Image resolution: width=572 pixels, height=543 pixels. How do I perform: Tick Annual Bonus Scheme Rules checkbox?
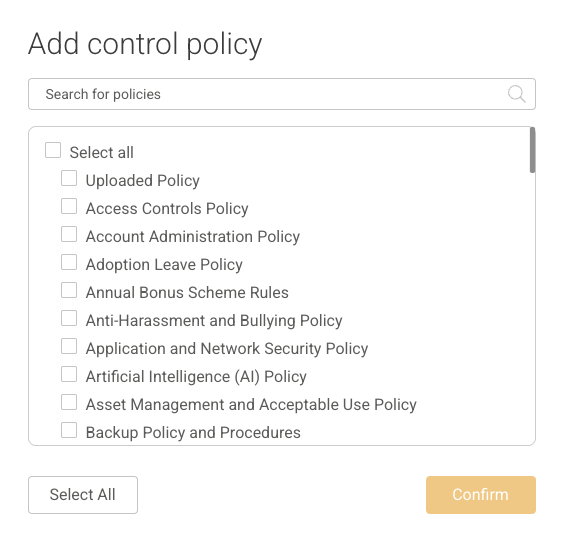pyautogui.click(x=69, y=290)
